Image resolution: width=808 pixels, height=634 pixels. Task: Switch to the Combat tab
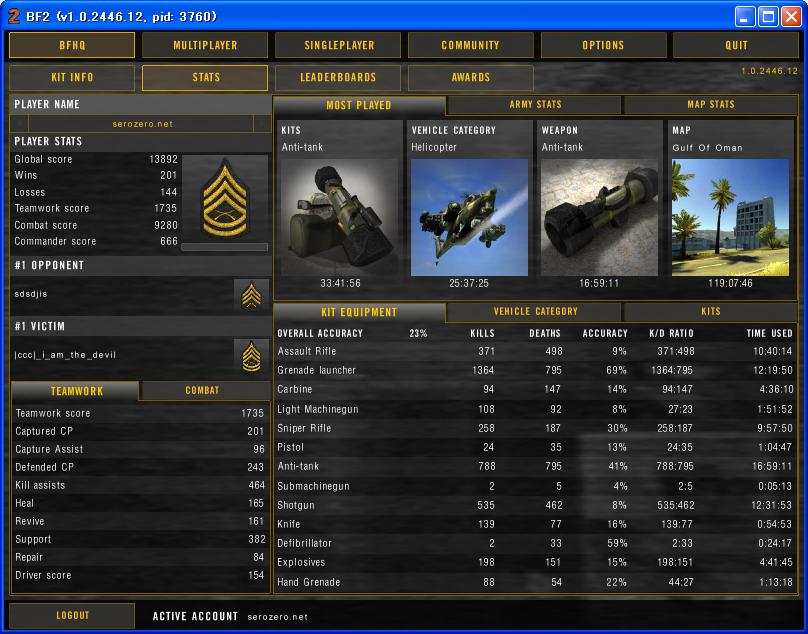click(203, 391)
